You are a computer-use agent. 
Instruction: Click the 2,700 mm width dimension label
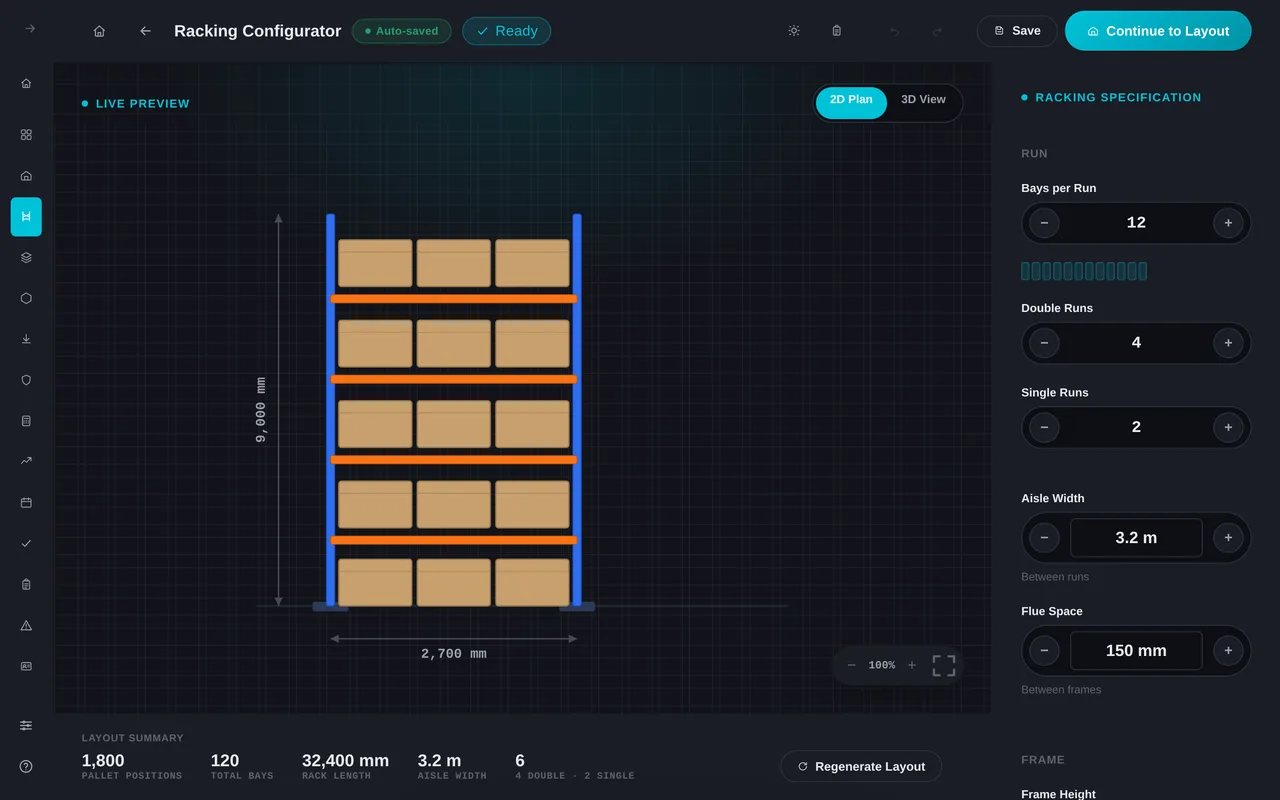point(454,654)
